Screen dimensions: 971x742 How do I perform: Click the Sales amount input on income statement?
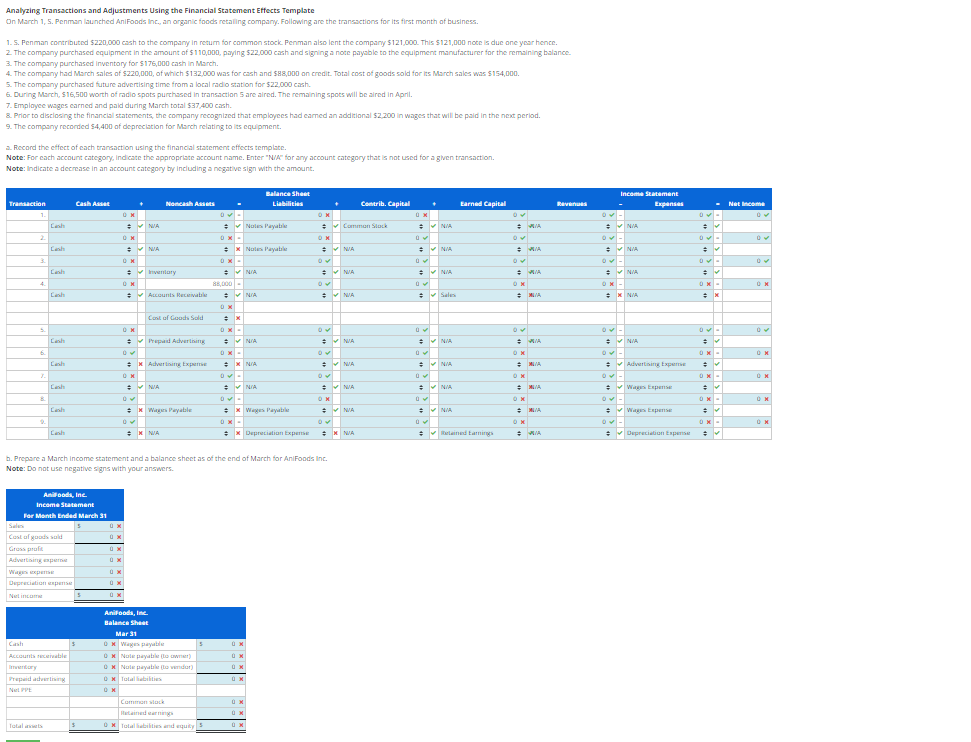click(x=99, y=526)
